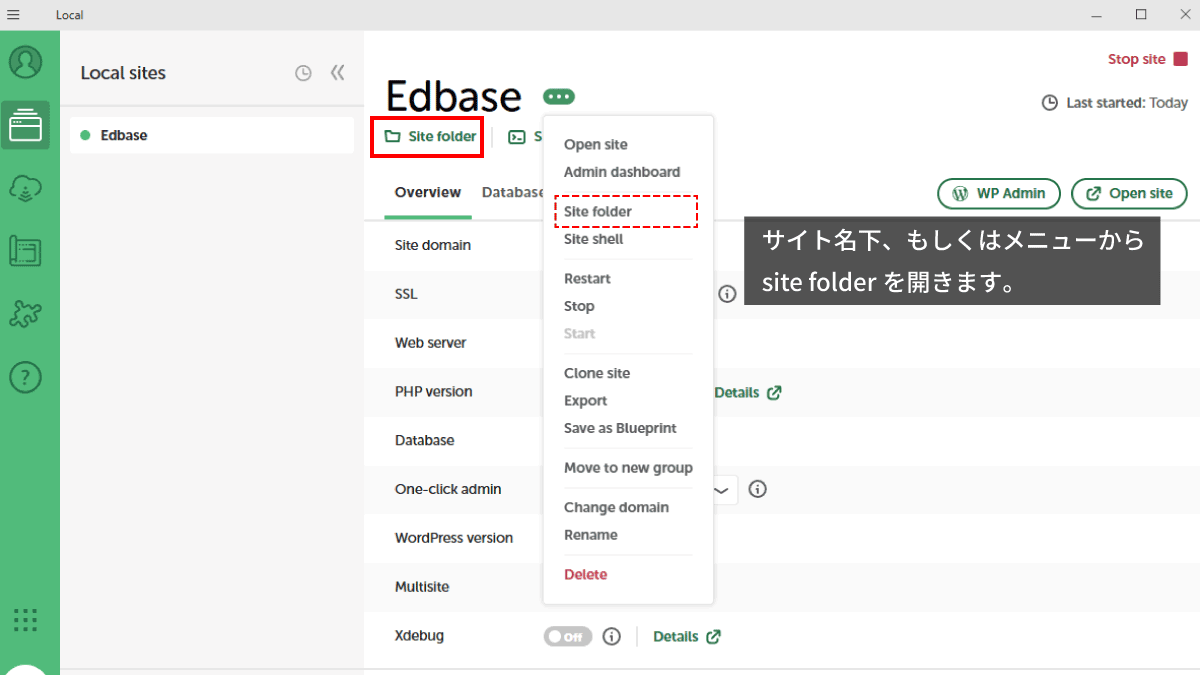The image size is (1200, 675).
Task: Open the Blueprints icon in sidebar
Action: 26,251
